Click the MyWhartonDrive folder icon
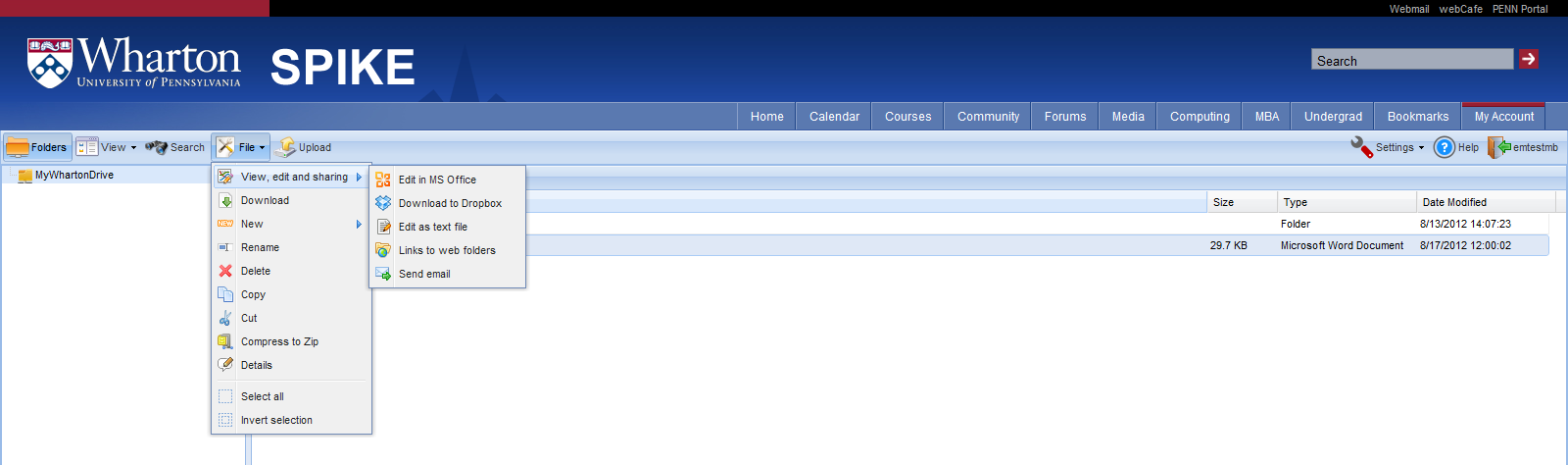 click(x=25, y=176)
